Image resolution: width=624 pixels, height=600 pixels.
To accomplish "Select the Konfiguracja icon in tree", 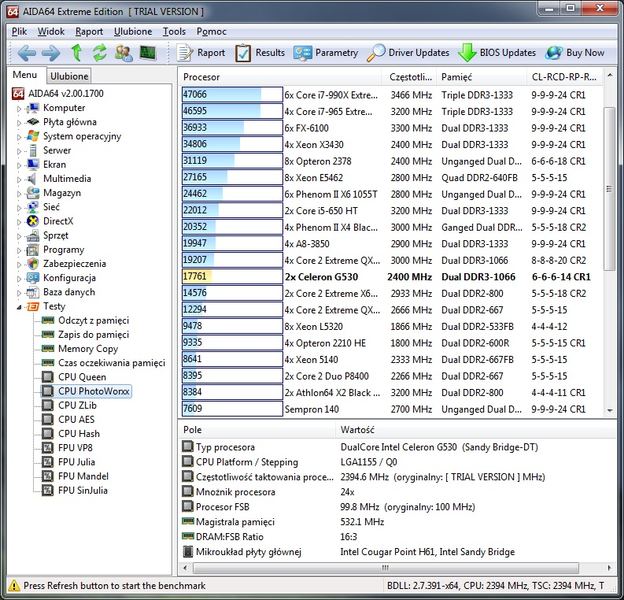I will click(x=32, y=278).
